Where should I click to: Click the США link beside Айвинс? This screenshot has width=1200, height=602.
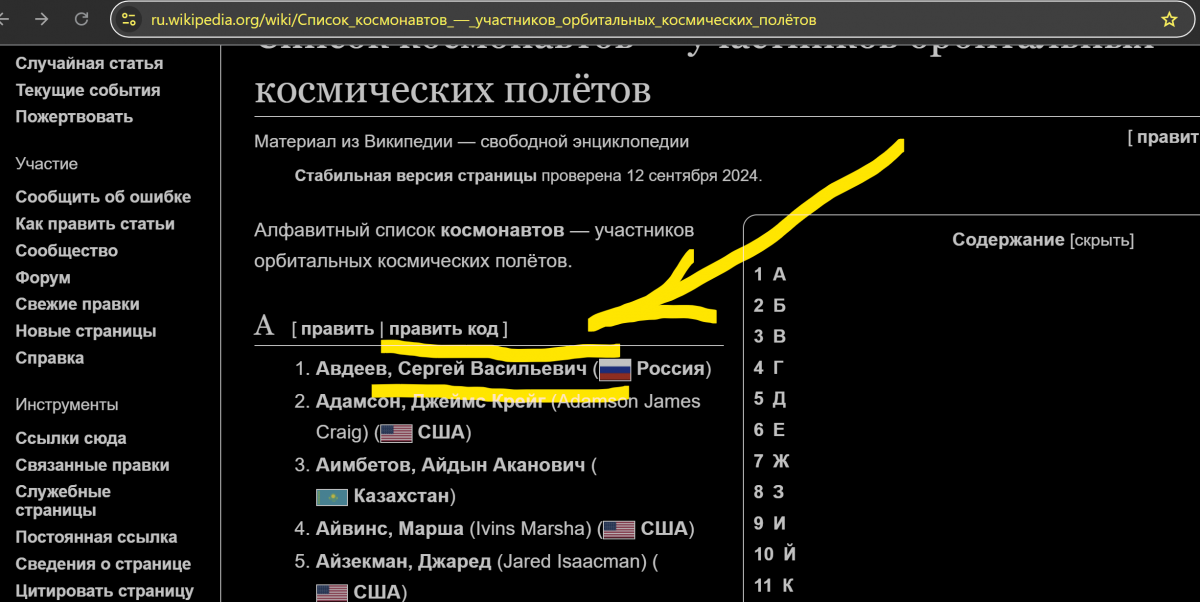(x=664, y=529)
